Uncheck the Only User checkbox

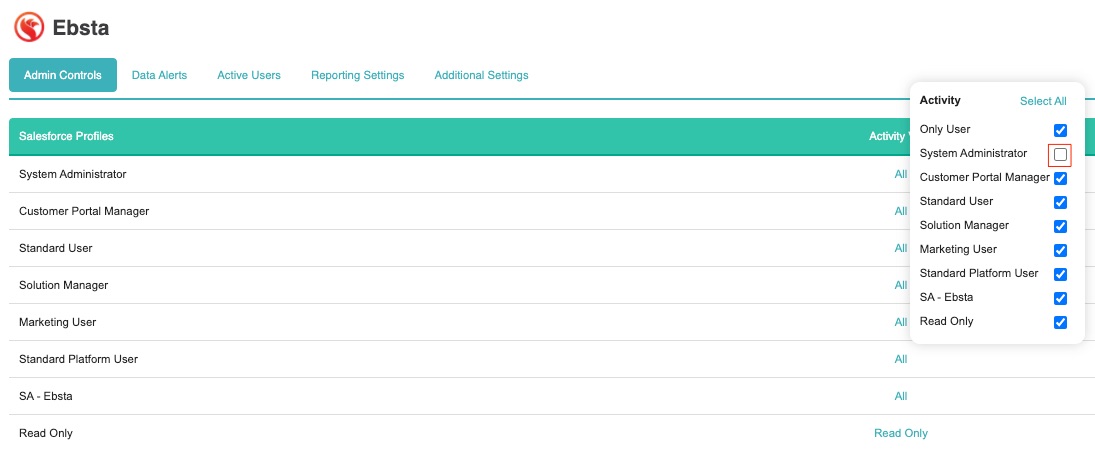pos(1060,130)
